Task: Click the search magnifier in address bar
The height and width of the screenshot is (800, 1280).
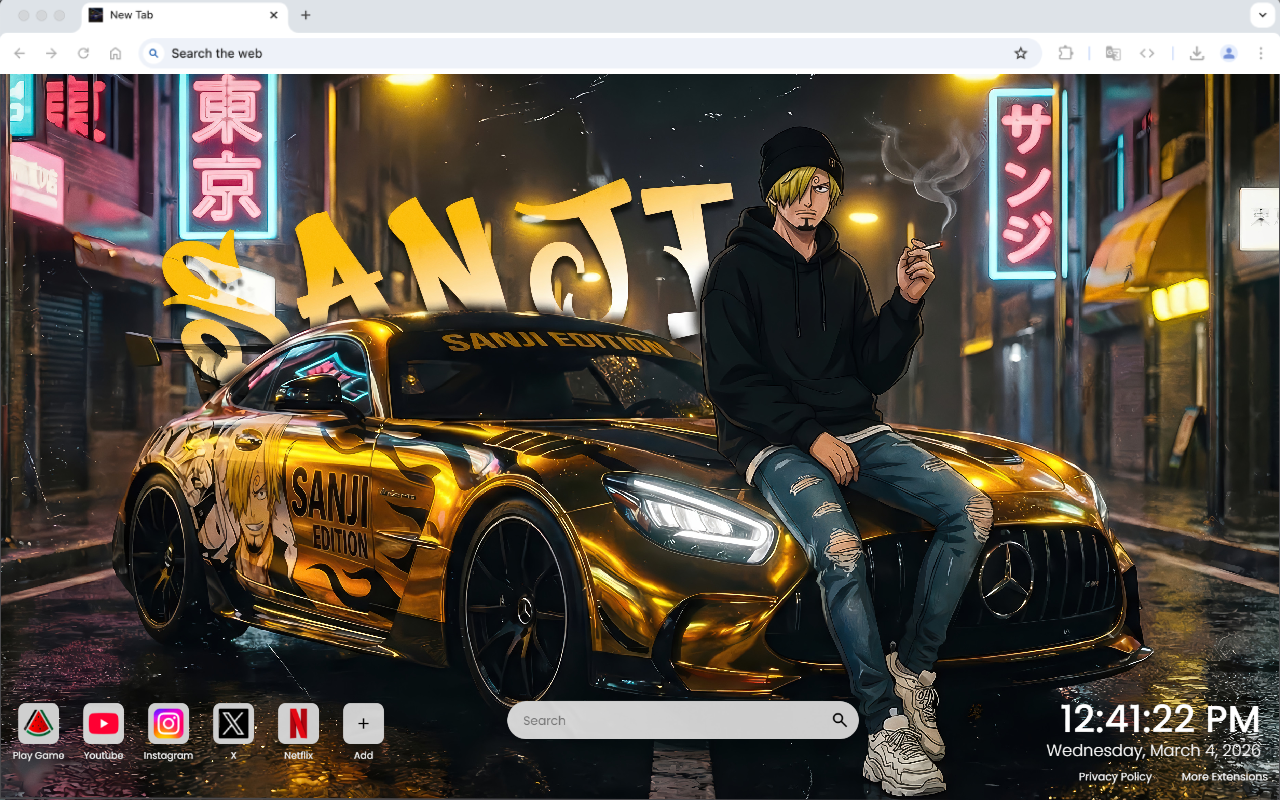Action: 154,53
